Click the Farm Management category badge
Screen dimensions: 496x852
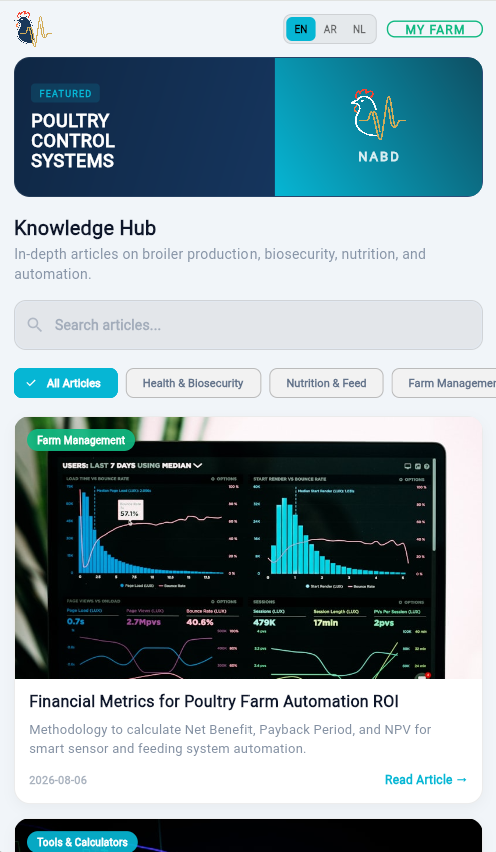[x=81, y=440]
